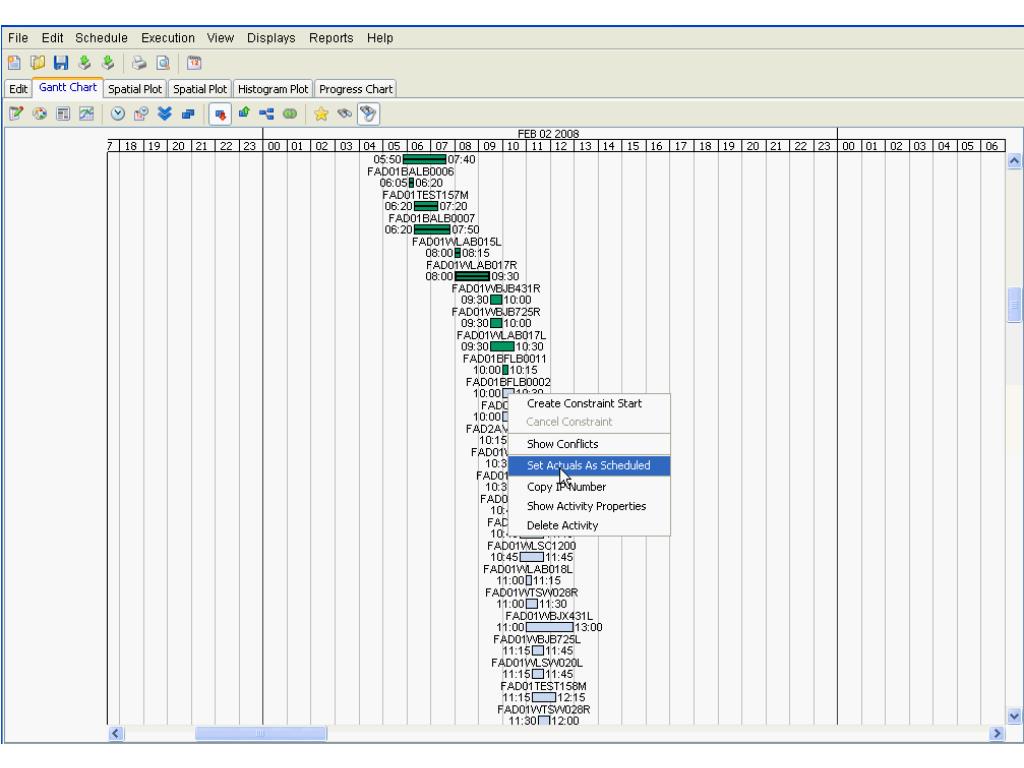Screen dimensions: 1024x768
Task: Open the Reports menu
Action: tap(331, 38)
